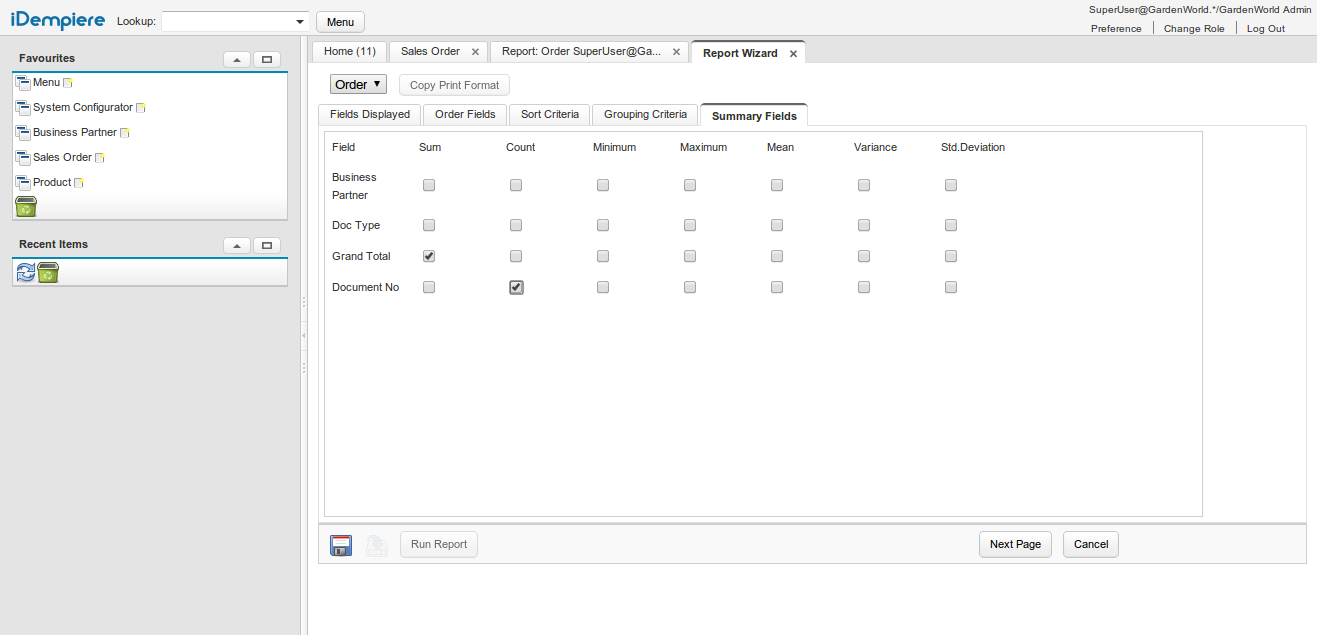This screenshot has height=635, width=1317.
Task: Switch to the Sort Criteria tab
Action: (549, 115)
